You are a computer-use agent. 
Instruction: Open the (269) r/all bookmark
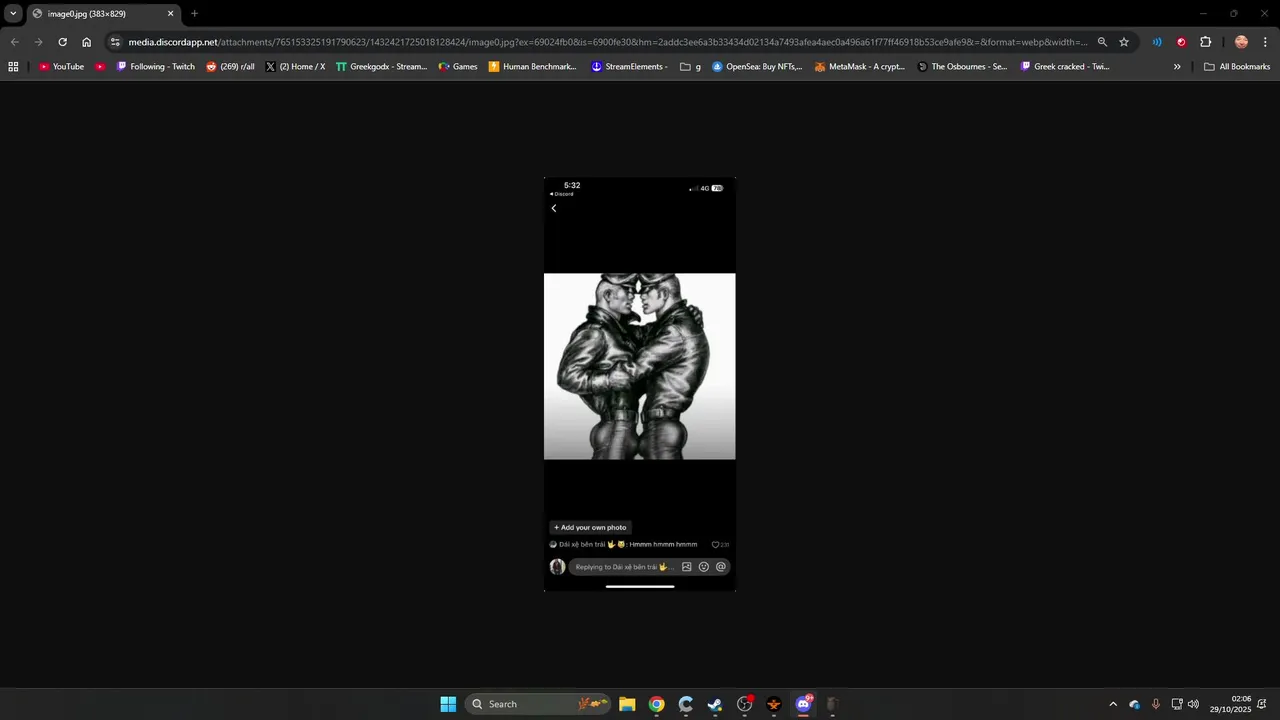click(230, 67)
